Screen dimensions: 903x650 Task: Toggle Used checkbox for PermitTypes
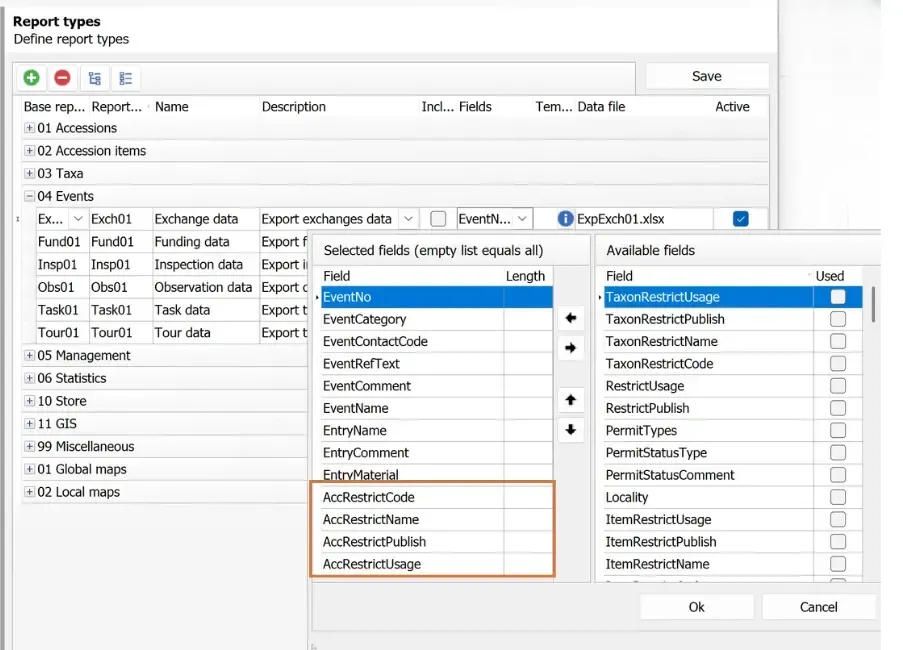[838, 430]
